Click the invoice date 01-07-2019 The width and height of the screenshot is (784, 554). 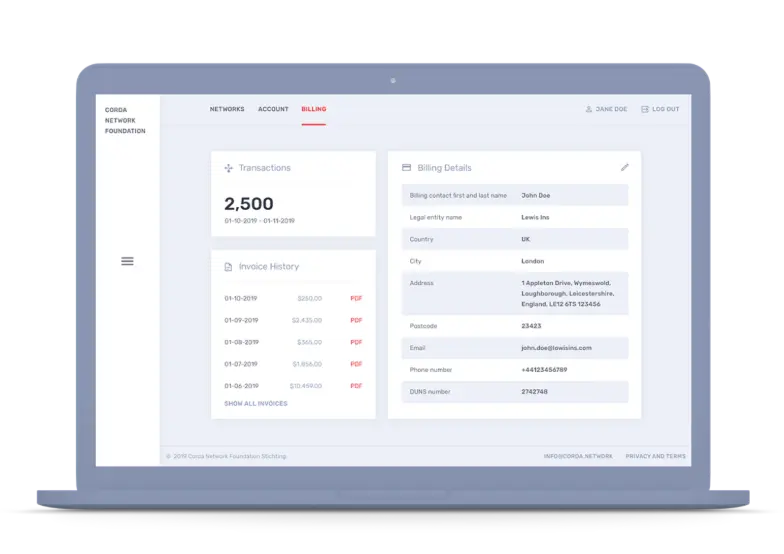[240, 364]
